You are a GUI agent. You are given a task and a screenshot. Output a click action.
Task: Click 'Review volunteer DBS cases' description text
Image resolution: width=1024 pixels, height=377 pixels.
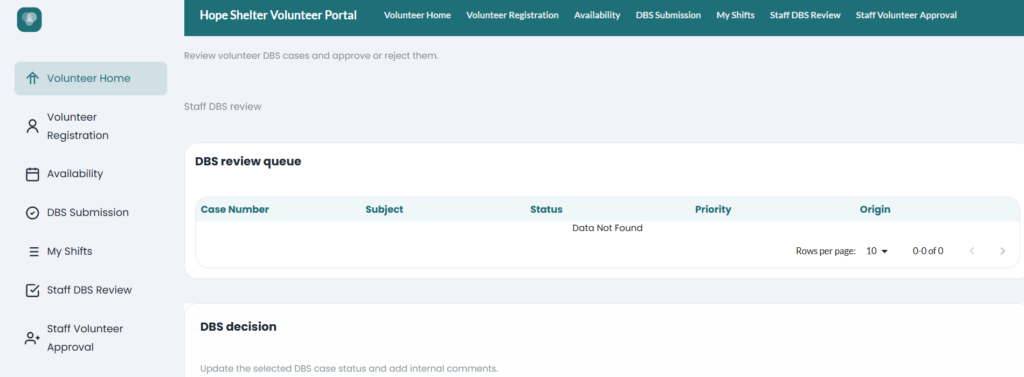click(311, 56)
